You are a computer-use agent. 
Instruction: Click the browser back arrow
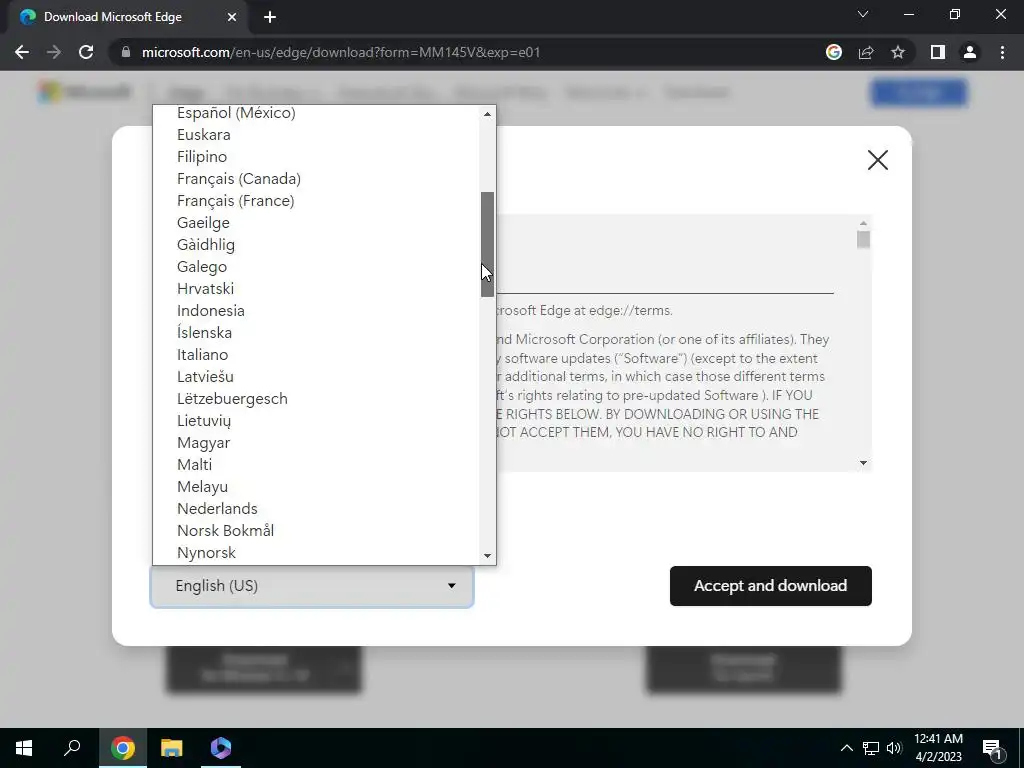click(x=22, y=52)
